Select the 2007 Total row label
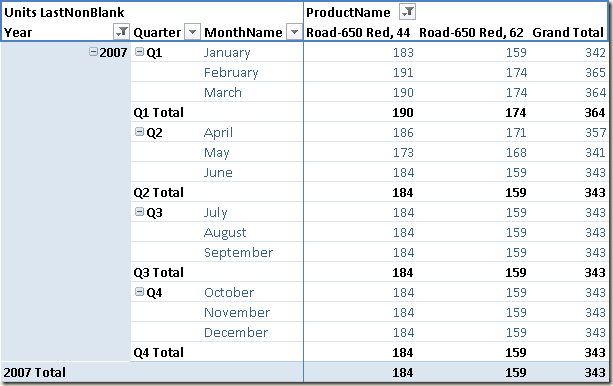Screen dimensions: 613x386 (x=35, y=372)
